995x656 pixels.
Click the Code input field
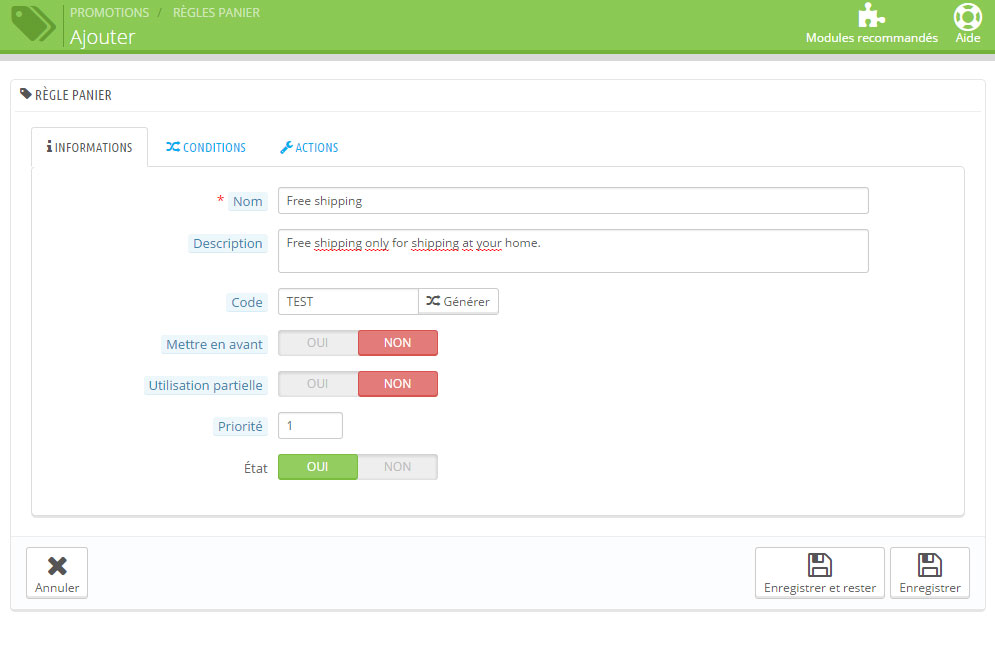(x=348, y=301)
